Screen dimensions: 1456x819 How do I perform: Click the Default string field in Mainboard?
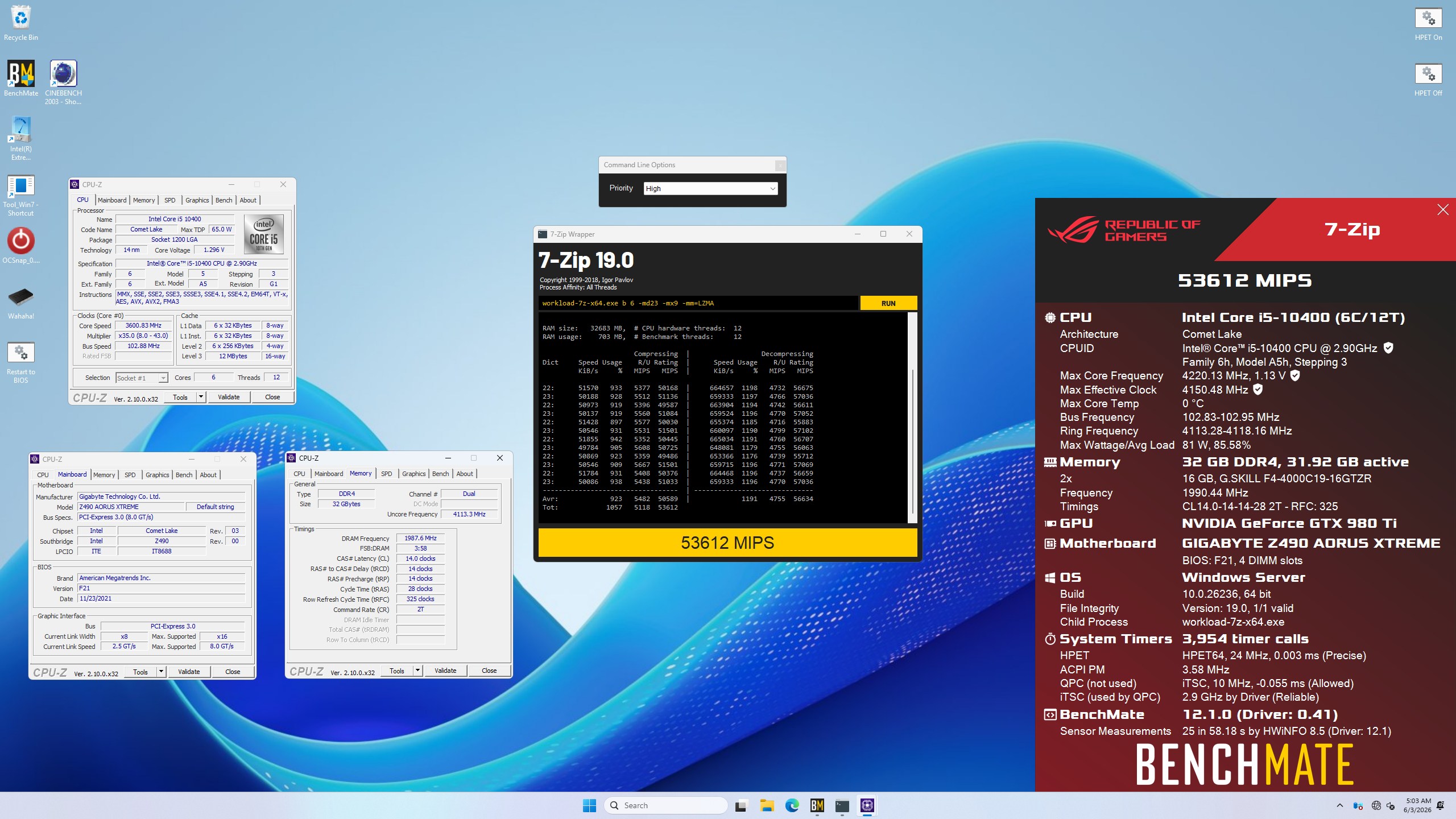pyautogui.click(x=215, y=507)
